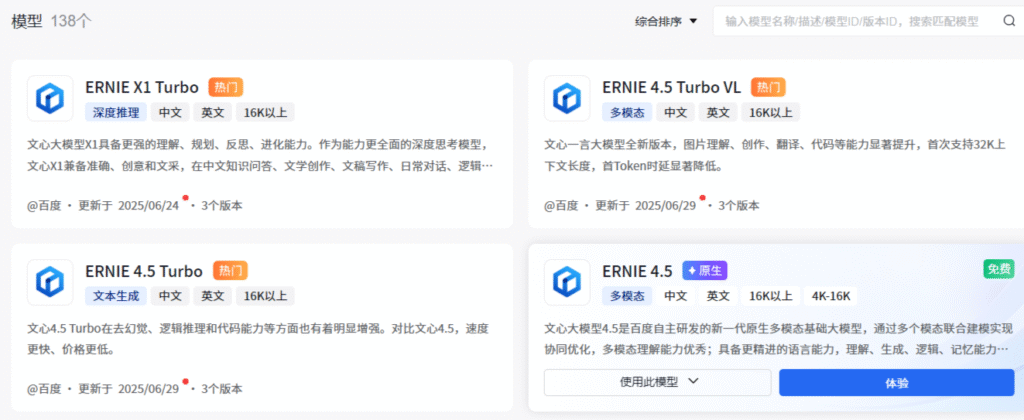
Task: Click the ERNIE 4.5 card model logo
Action: pyautogui.click(x=567, y=282)
